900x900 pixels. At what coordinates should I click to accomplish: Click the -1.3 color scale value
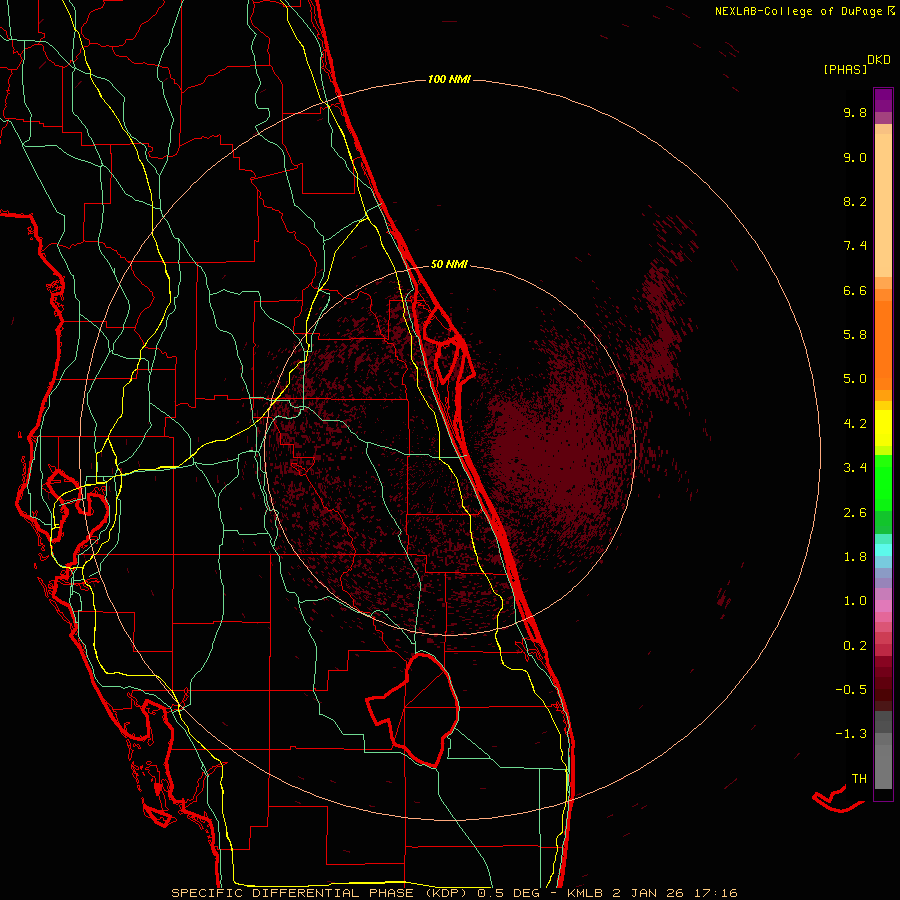click(x=851, y=734)
